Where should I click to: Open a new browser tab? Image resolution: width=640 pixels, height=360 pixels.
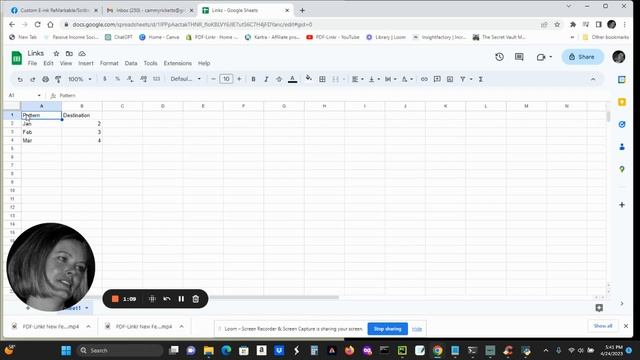(302, 10)
